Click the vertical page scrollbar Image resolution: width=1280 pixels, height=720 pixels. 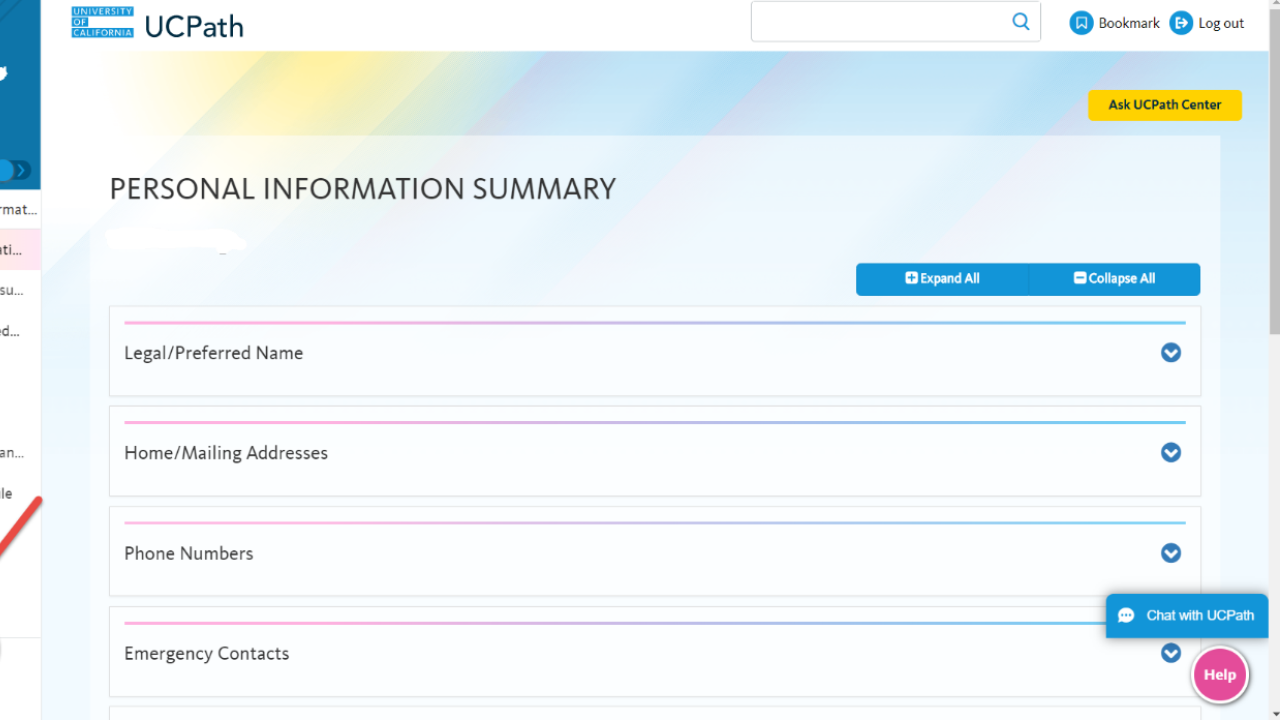point(1273,200)
